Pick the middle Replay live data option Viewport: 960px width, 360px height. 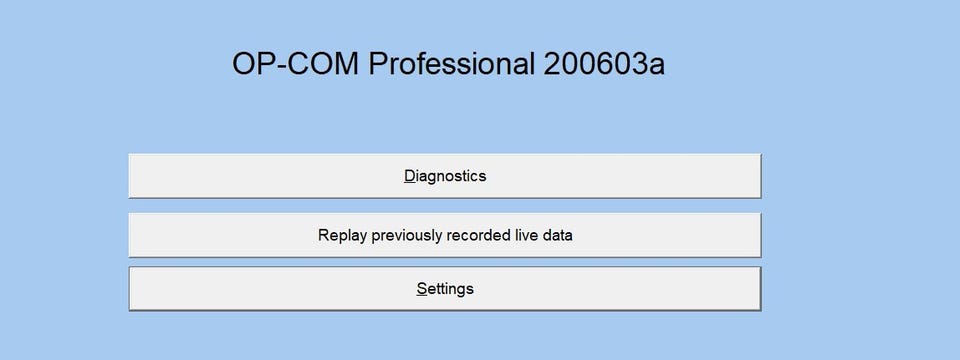tap(444, 235)
